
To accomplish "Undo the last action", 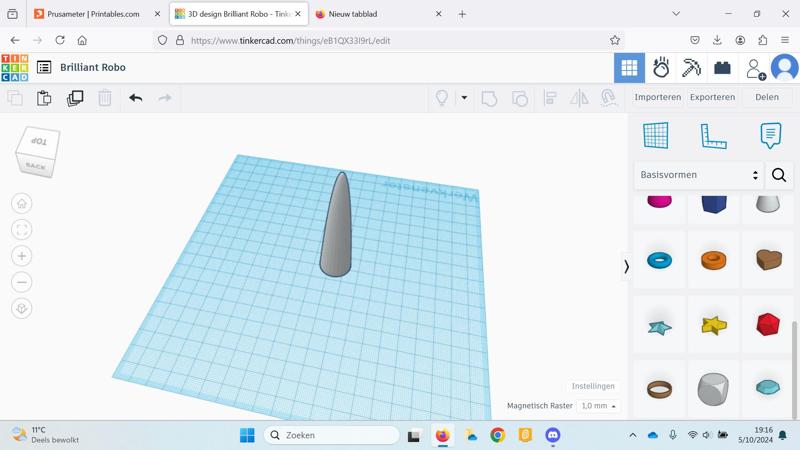I will pos(136,97).
